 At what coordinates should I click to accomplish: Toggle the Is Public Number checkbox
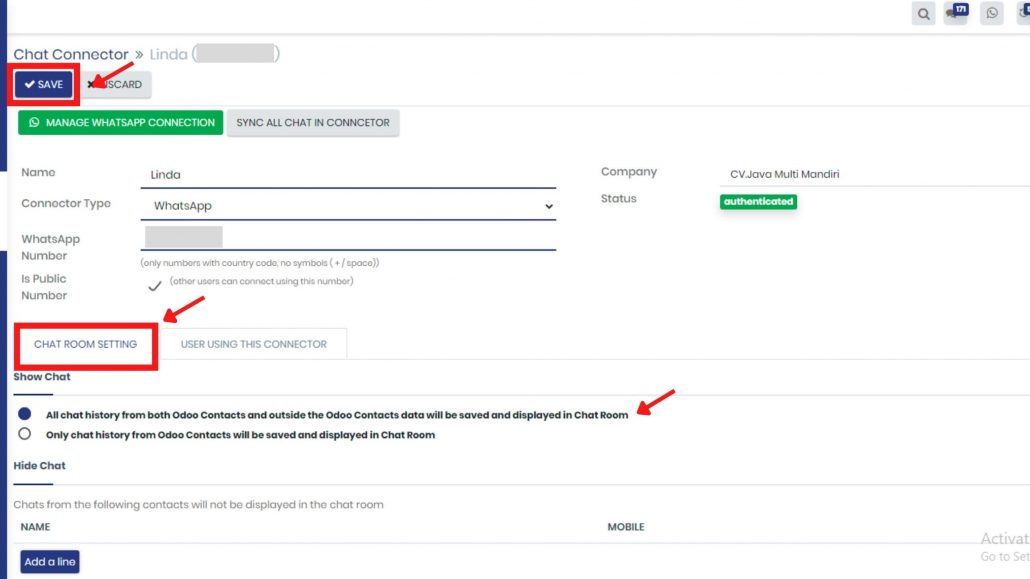[x=154, y=286]
